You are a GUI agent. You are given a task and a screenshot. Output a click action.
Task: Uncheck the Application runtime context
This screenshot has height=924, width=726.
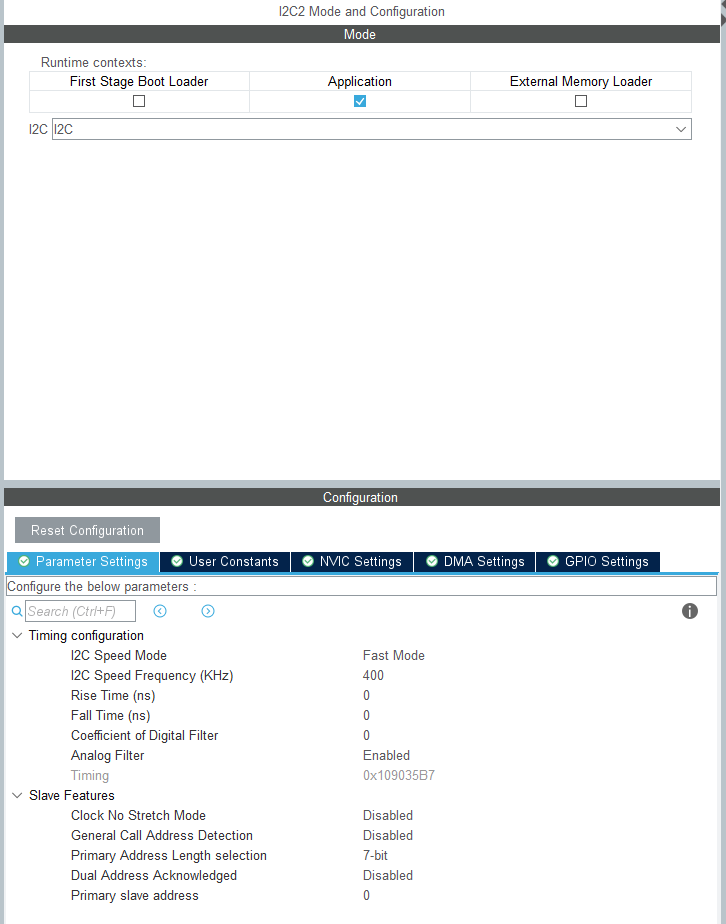pos(359,101)
